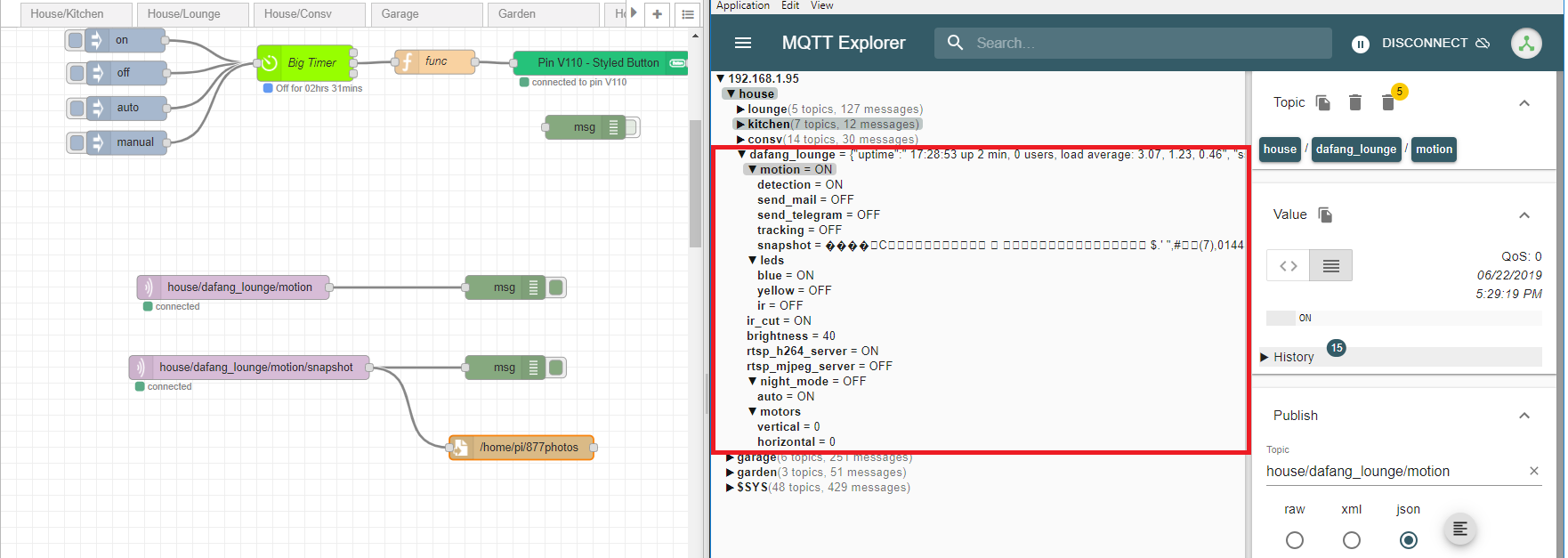Viewport: 1568px width, 558px height.
Task: Toggle the debug msg node after house/dafang_lounge/motion
Action: (x=556, y=287)
